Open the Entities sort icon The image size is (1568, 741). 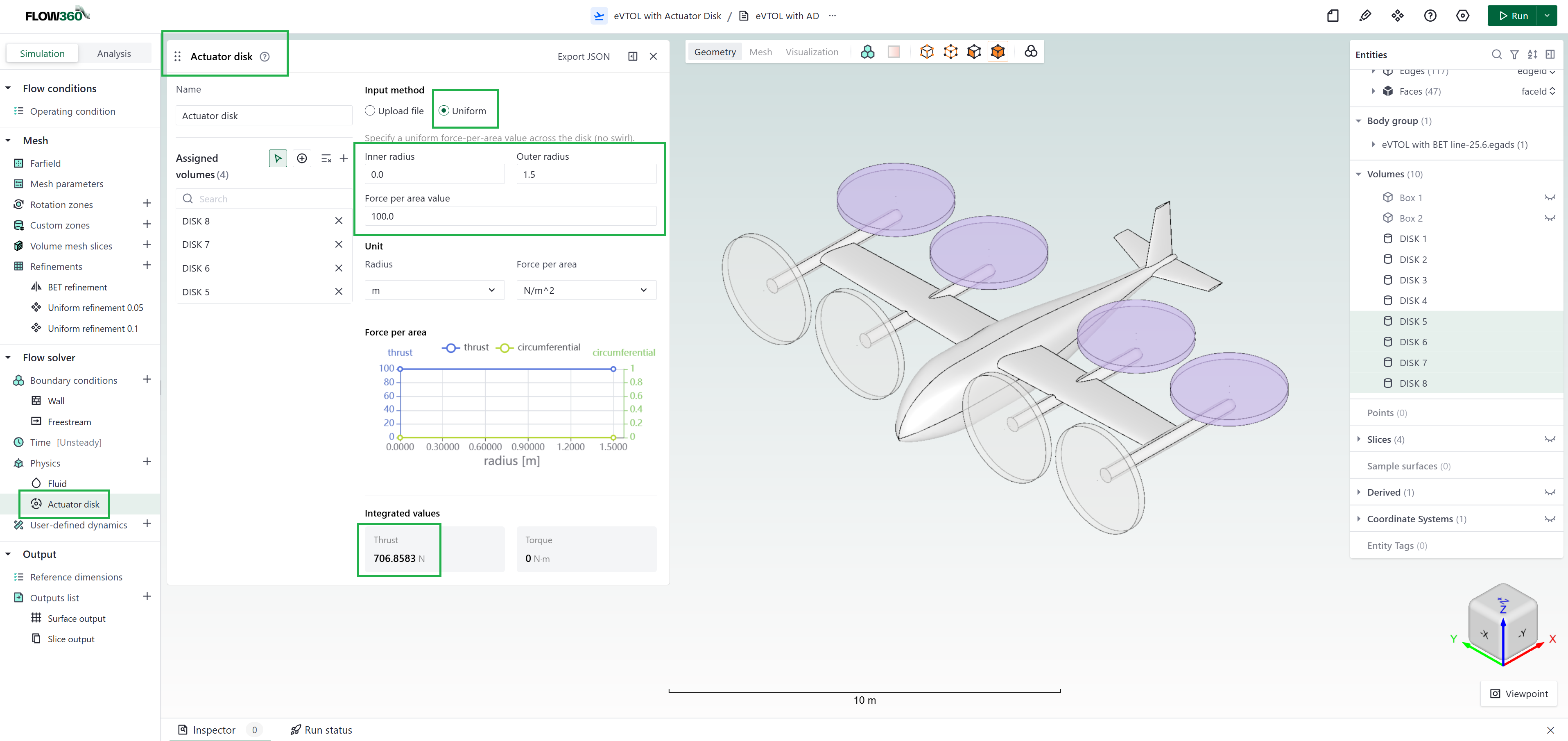pyautogui.click(x=1533, y=55)
